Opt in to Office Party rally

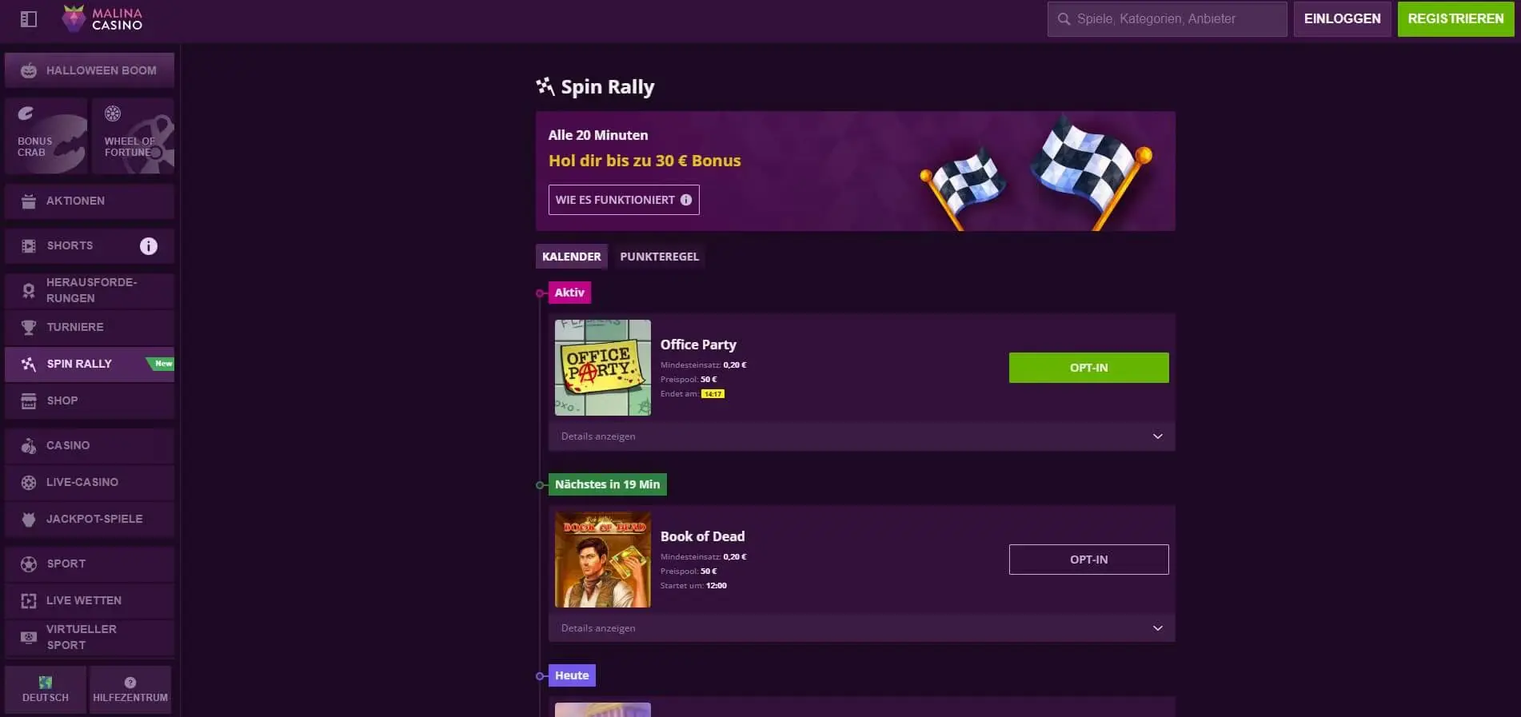point(1089,368)
